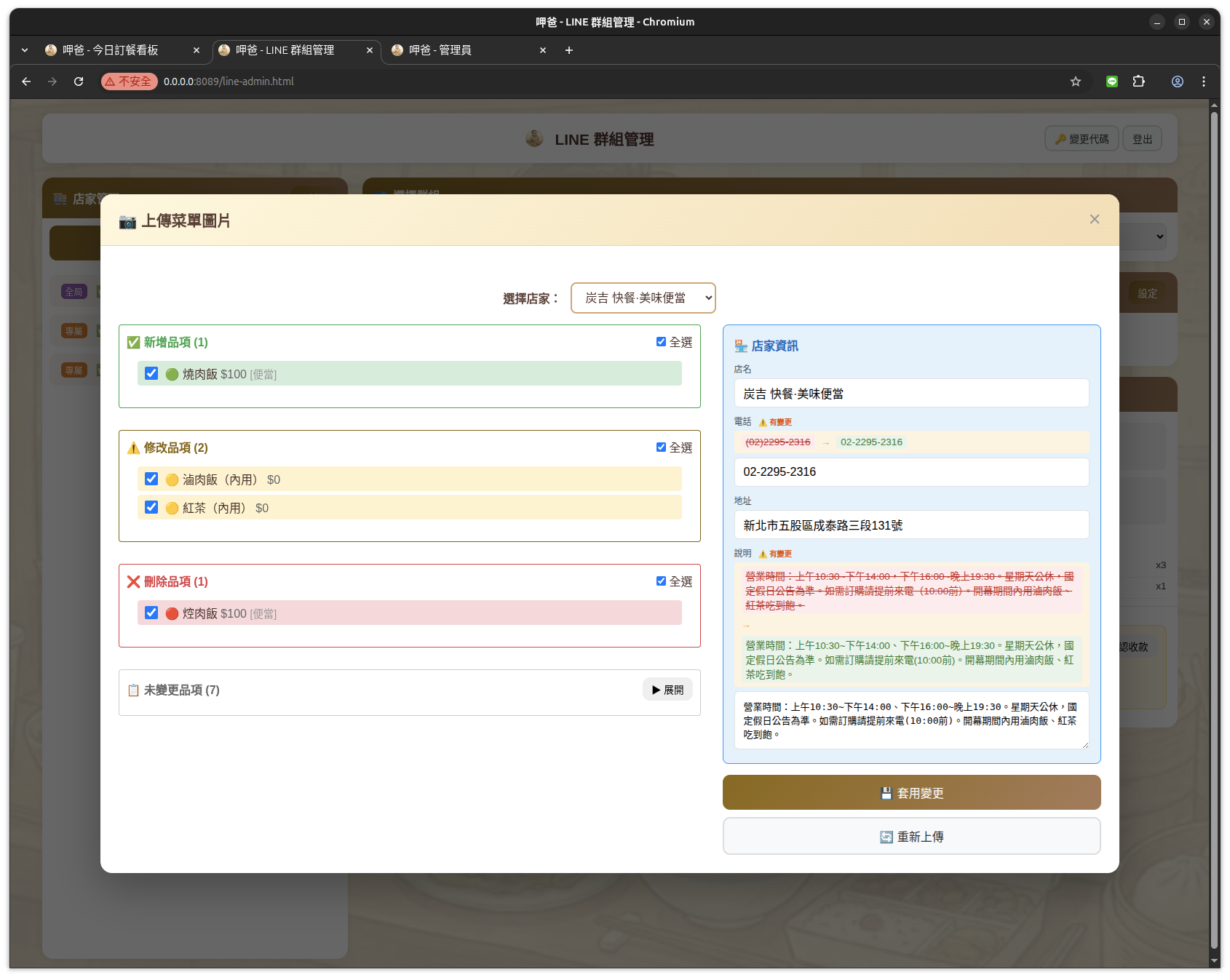Open a new browser tab

coord(568,50)
